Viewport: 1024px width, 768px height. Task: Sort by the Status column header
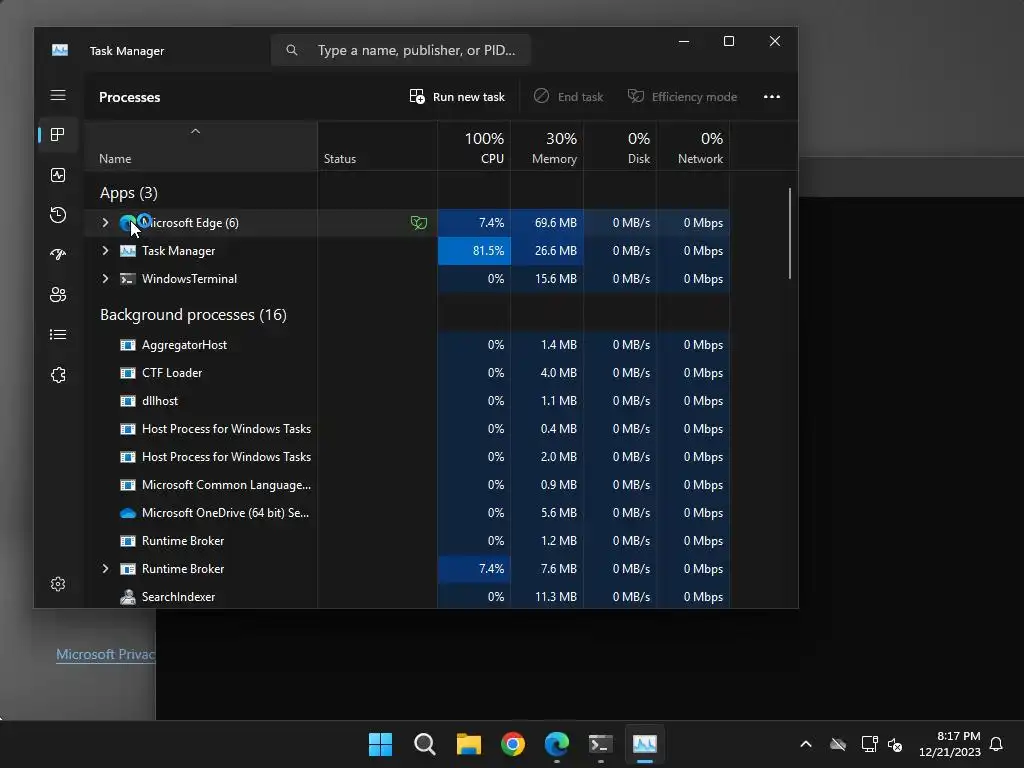(x=377, y=146)
